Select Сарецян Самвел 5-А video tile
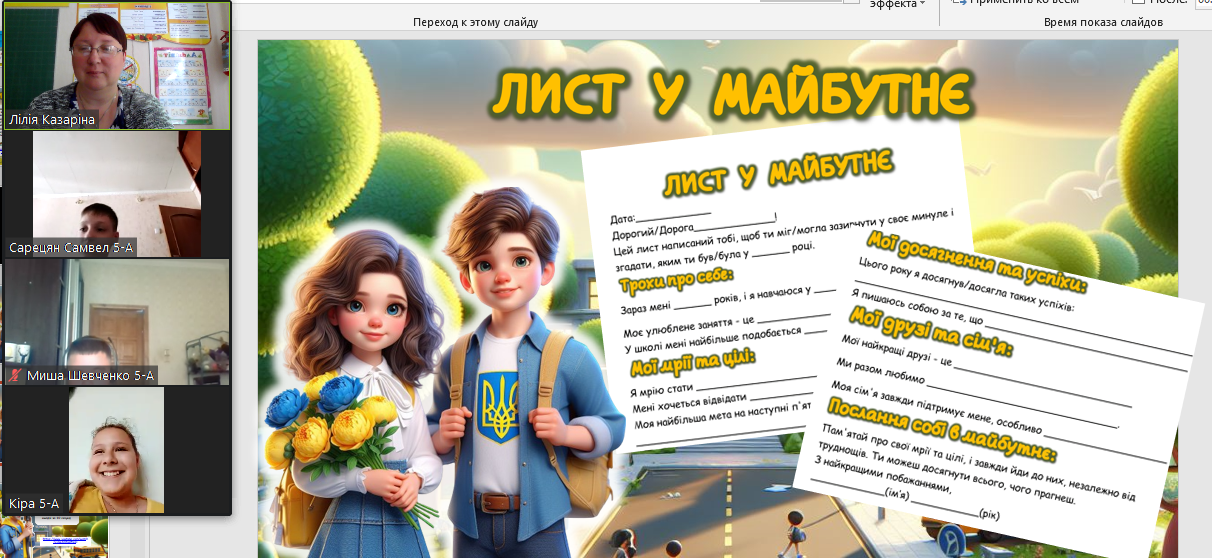 click(117, 194)
